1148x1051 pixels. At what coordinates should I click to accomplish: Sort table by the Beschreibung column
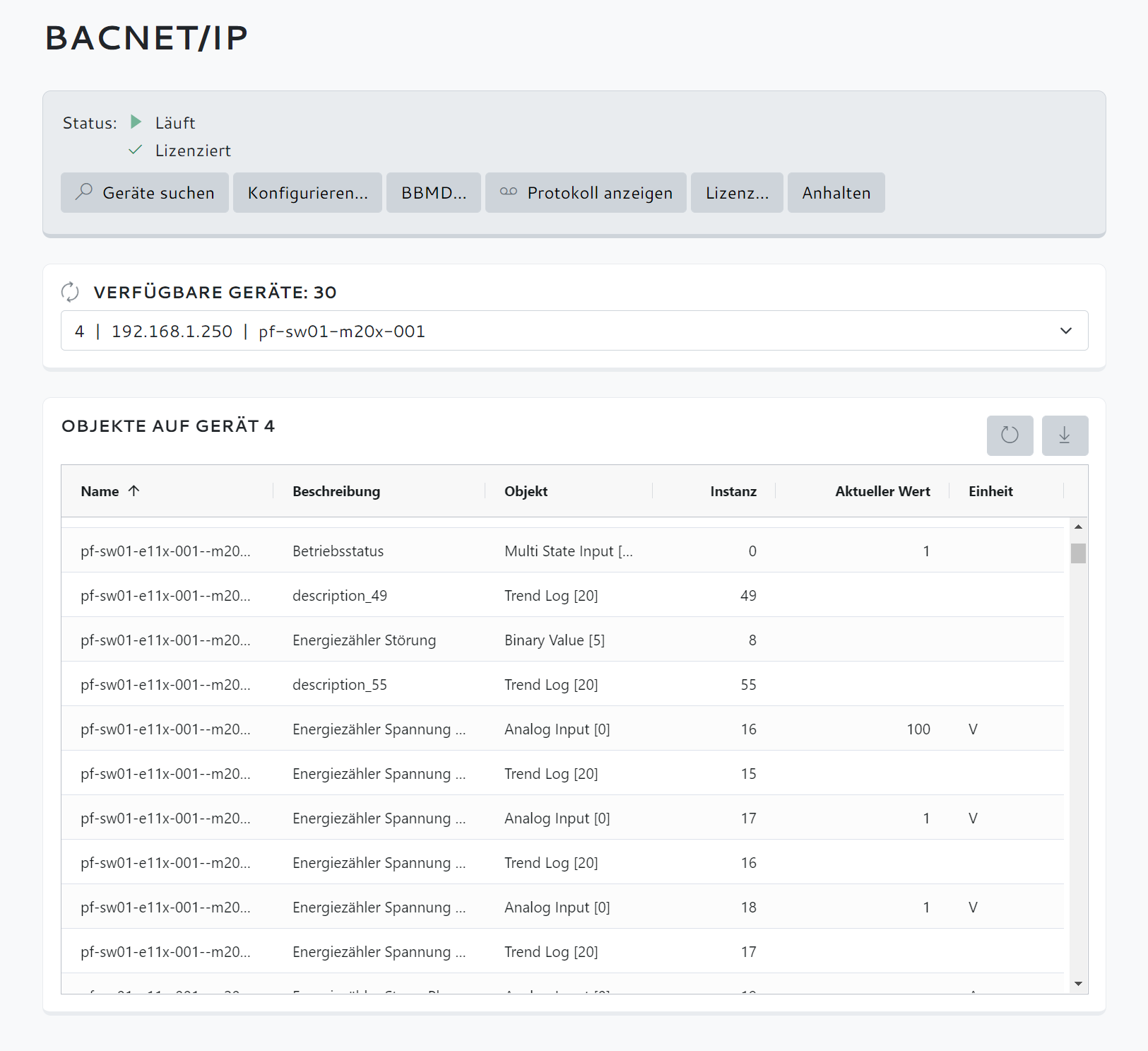(336, 491)
